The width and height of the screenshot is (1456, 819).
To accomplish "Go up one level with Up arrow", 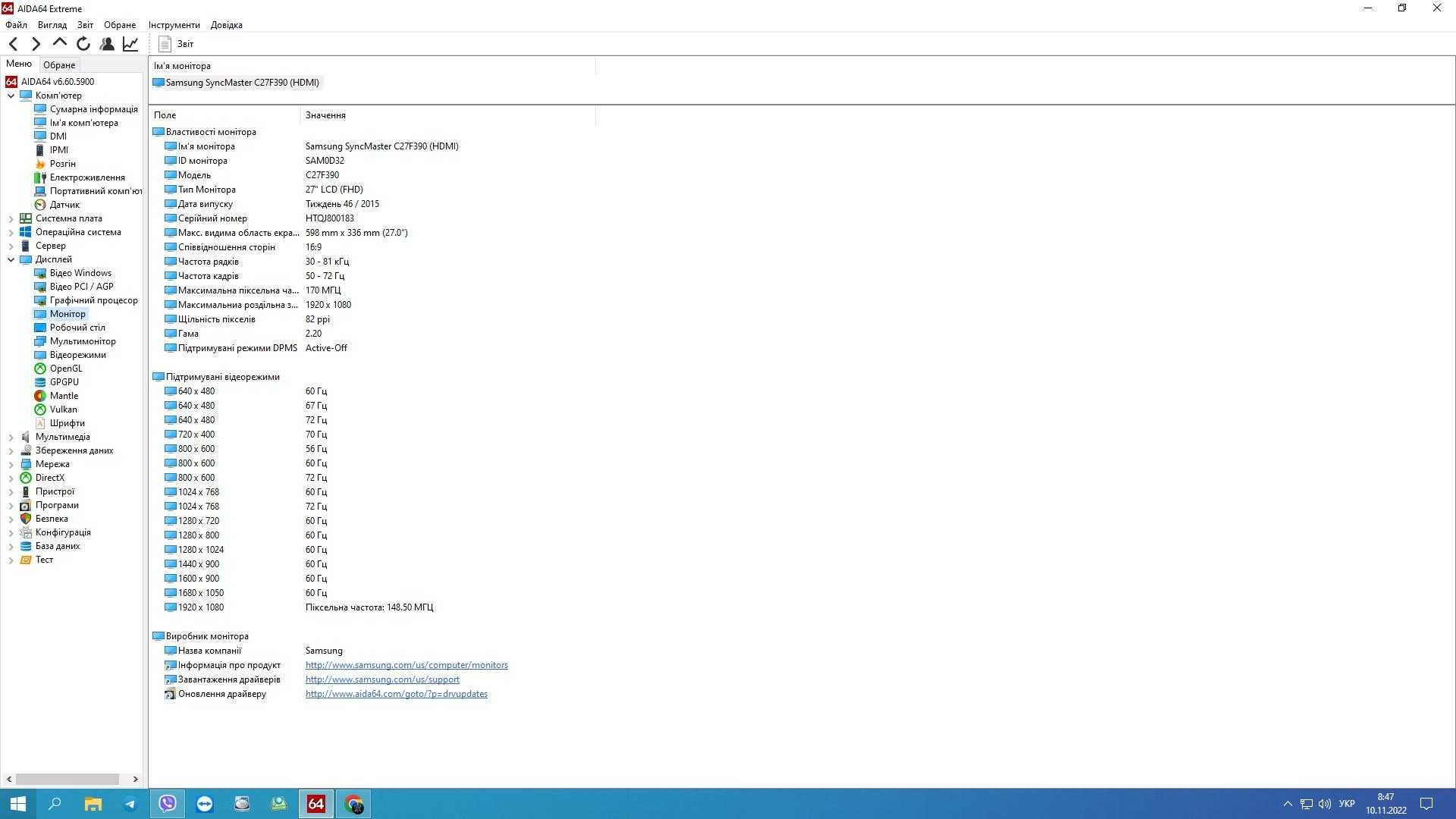I will pos(60,43).
